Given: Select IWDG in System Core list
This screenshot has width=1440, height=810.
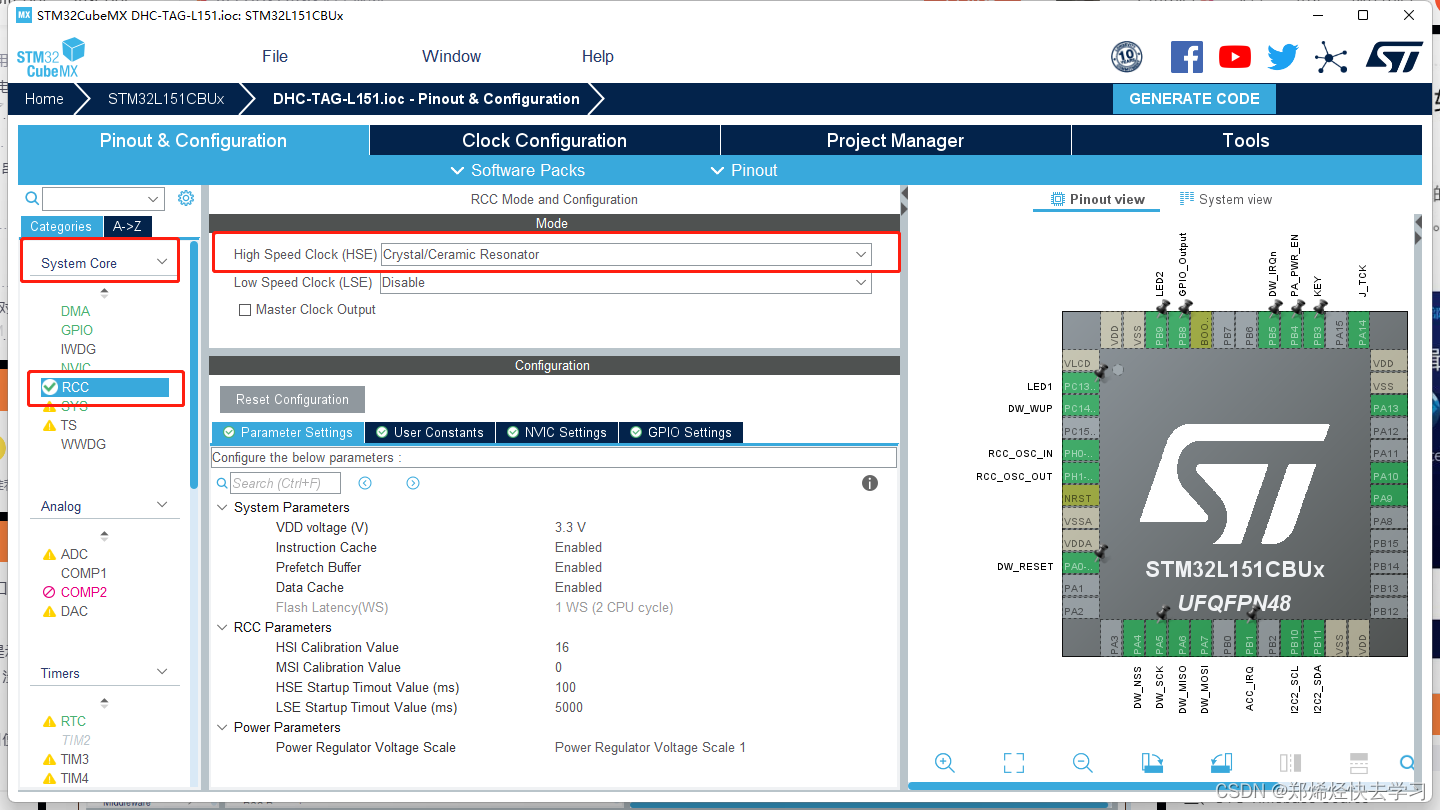Looking at the screenshot, I should (79, 349).
